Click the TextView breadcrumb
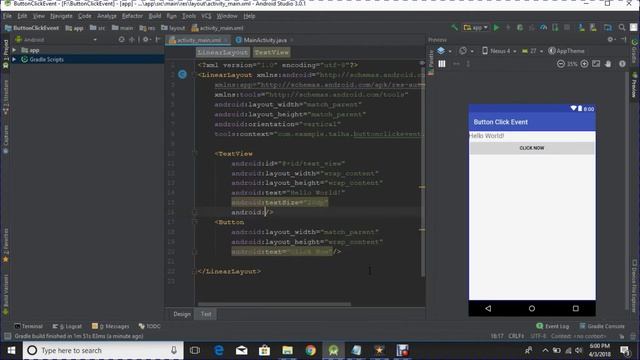The width and height of the screenshot is (640, 360). tap(271, 52)
